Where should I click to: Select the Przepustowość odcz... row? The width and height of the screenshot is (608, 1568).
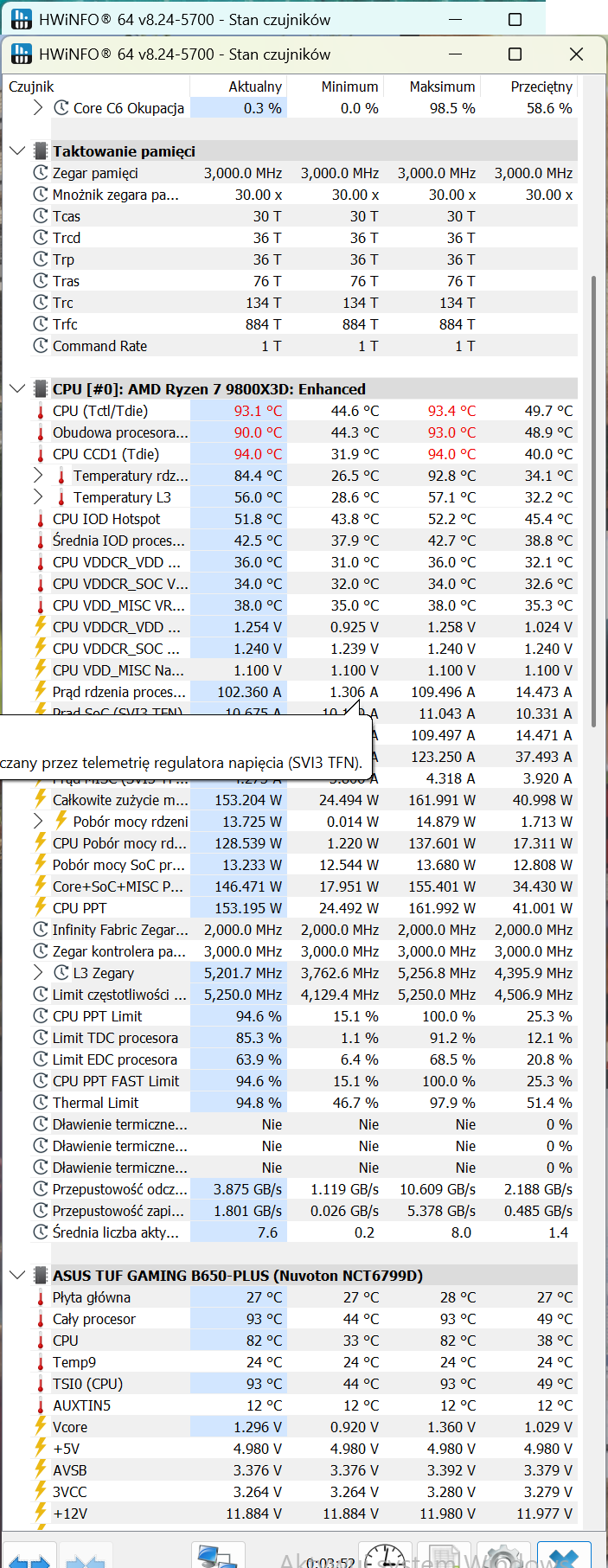click(304, 1189)
